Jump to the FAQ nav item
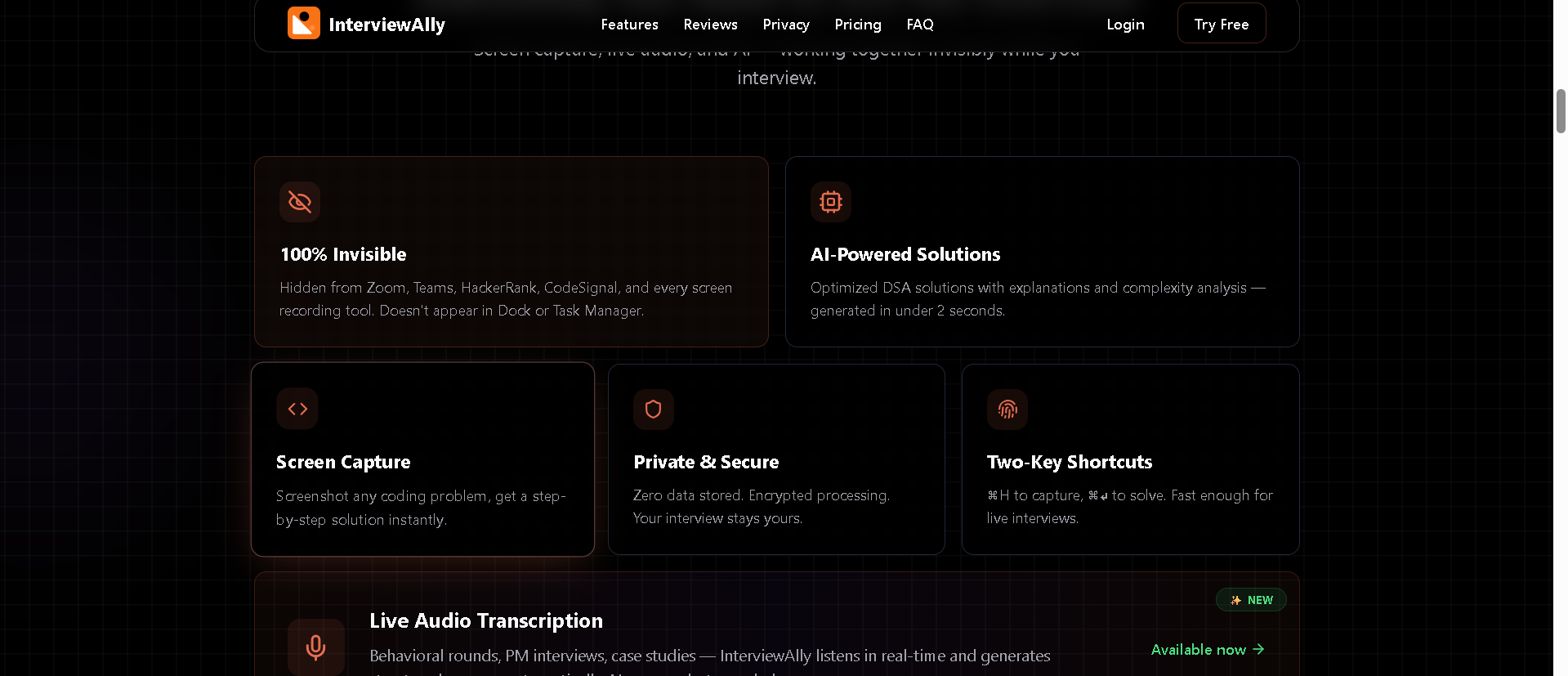 (920, 25)
